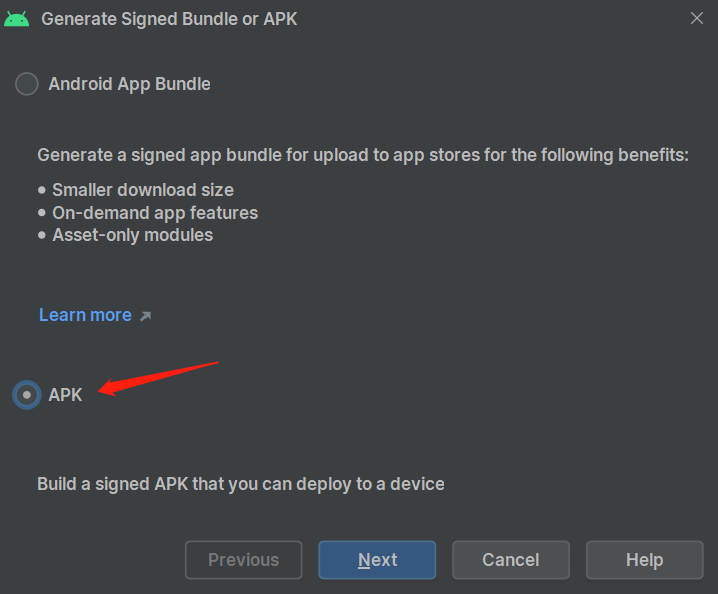Image resolution: width=718 pixels, height=594 pixels.
Task: Click the "APK" option label text
Action: point(65,395)
